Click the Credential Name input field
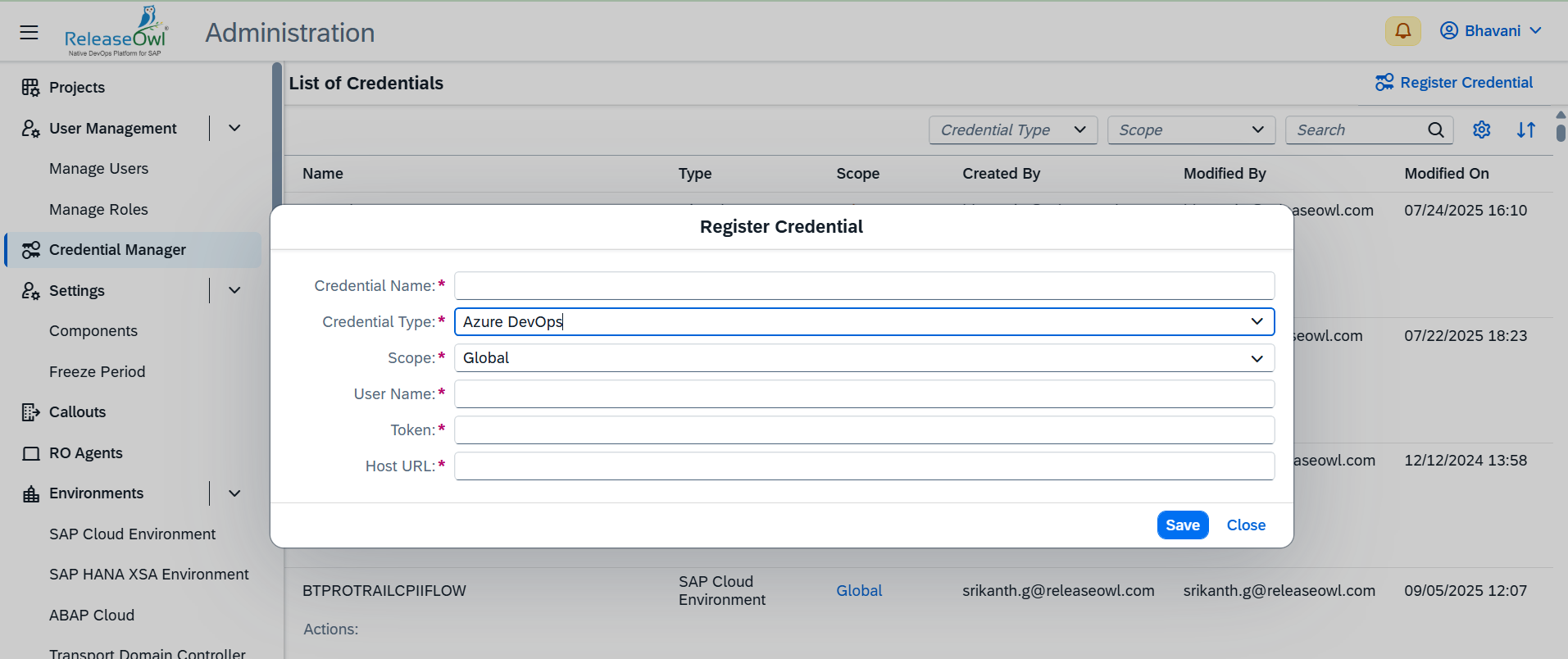The width and height of the screenshot is (1568, 659). [x=864, y=286]
